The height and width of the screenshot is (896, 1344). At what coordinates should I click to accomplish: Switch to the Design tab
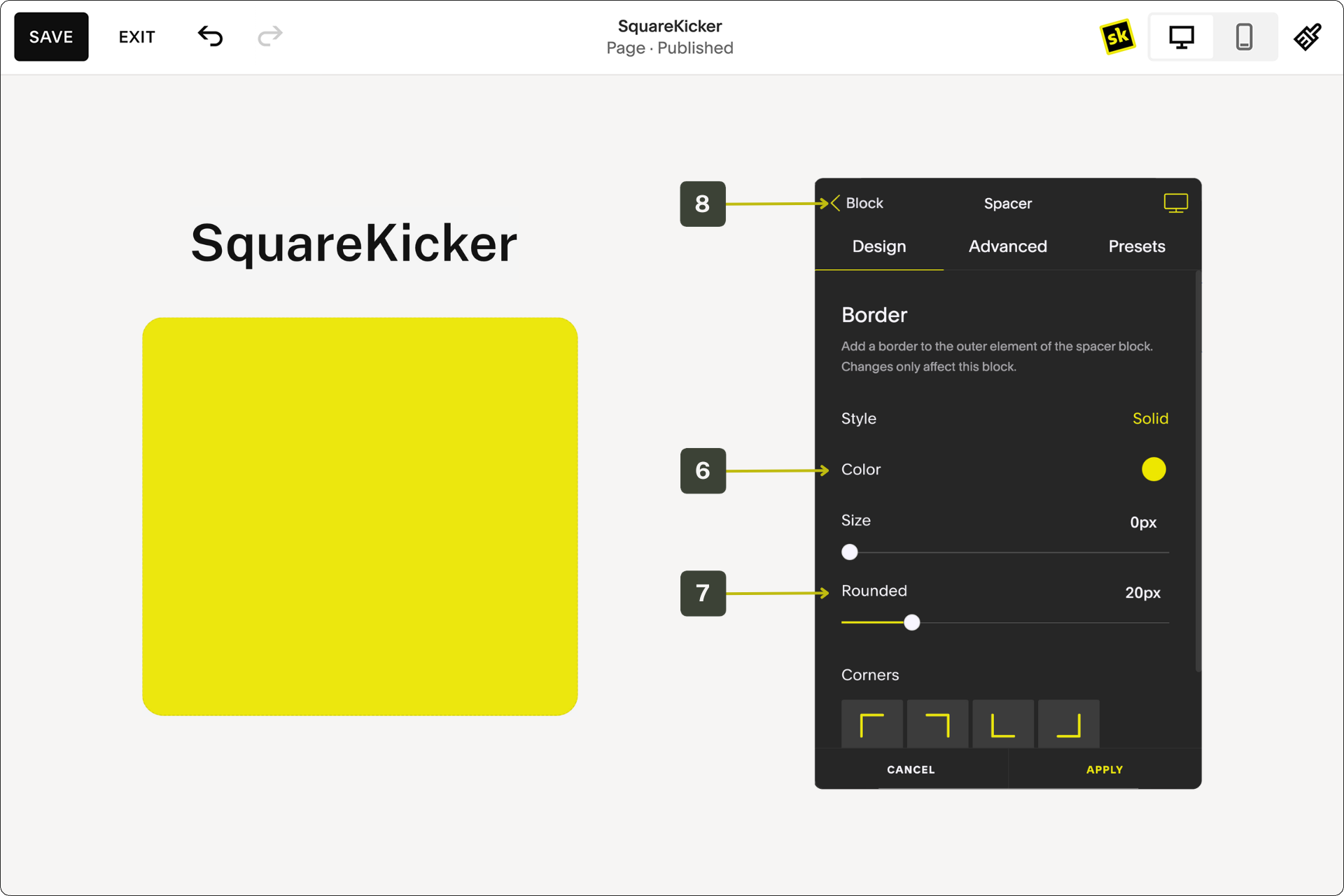pos(879,246)
